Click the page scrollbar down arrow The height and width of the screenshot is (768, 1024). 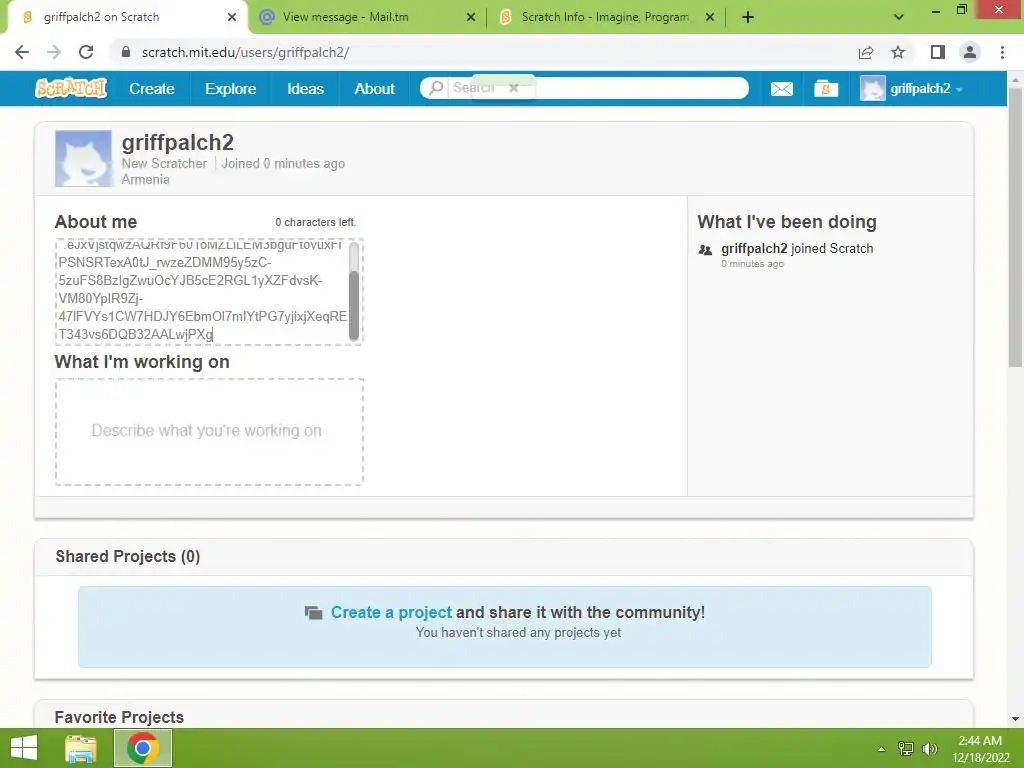(x=1015, y=719)
